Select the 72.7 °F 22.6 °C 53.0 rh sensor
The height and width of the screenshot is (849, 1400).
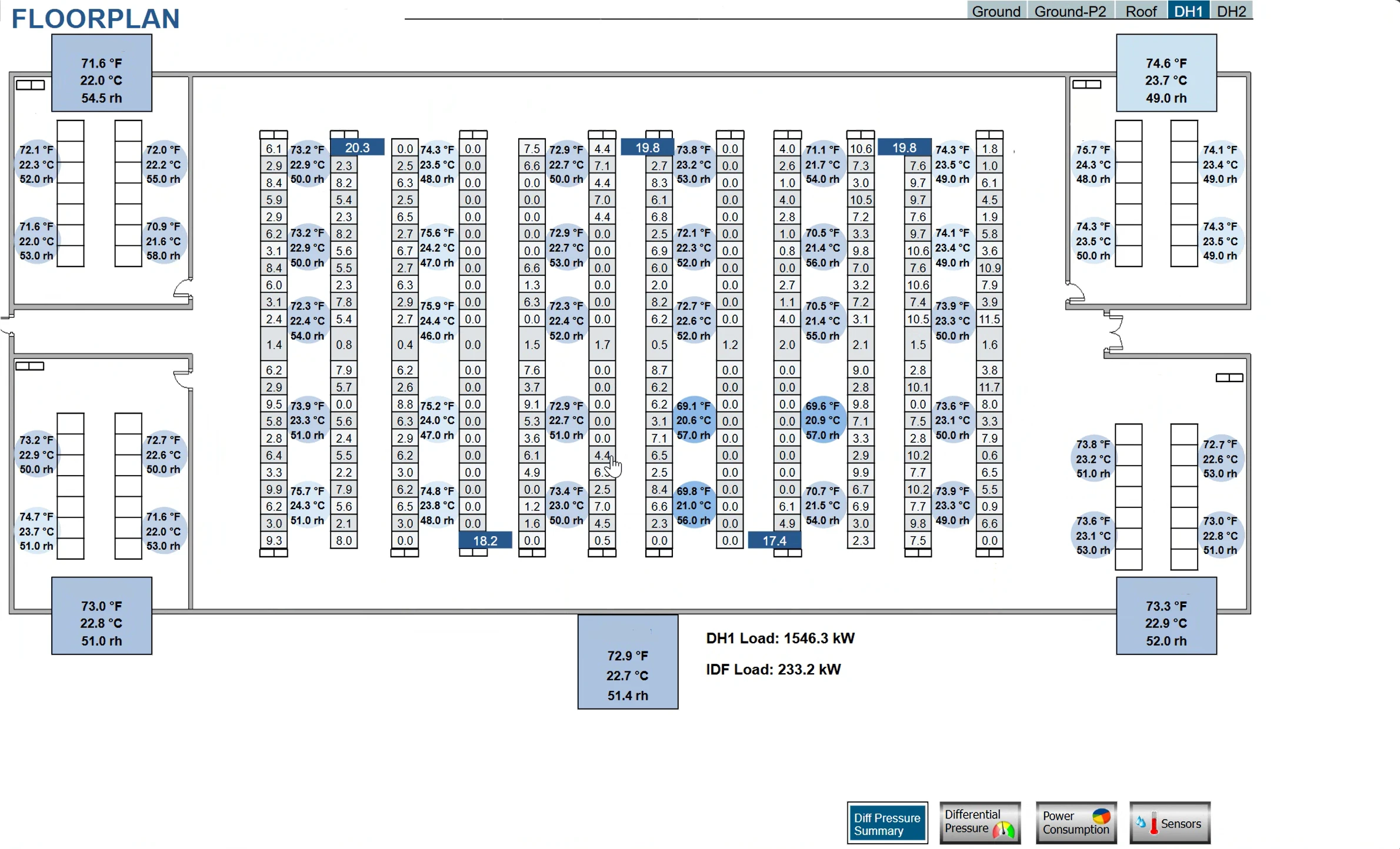[x=1220, y=459]
